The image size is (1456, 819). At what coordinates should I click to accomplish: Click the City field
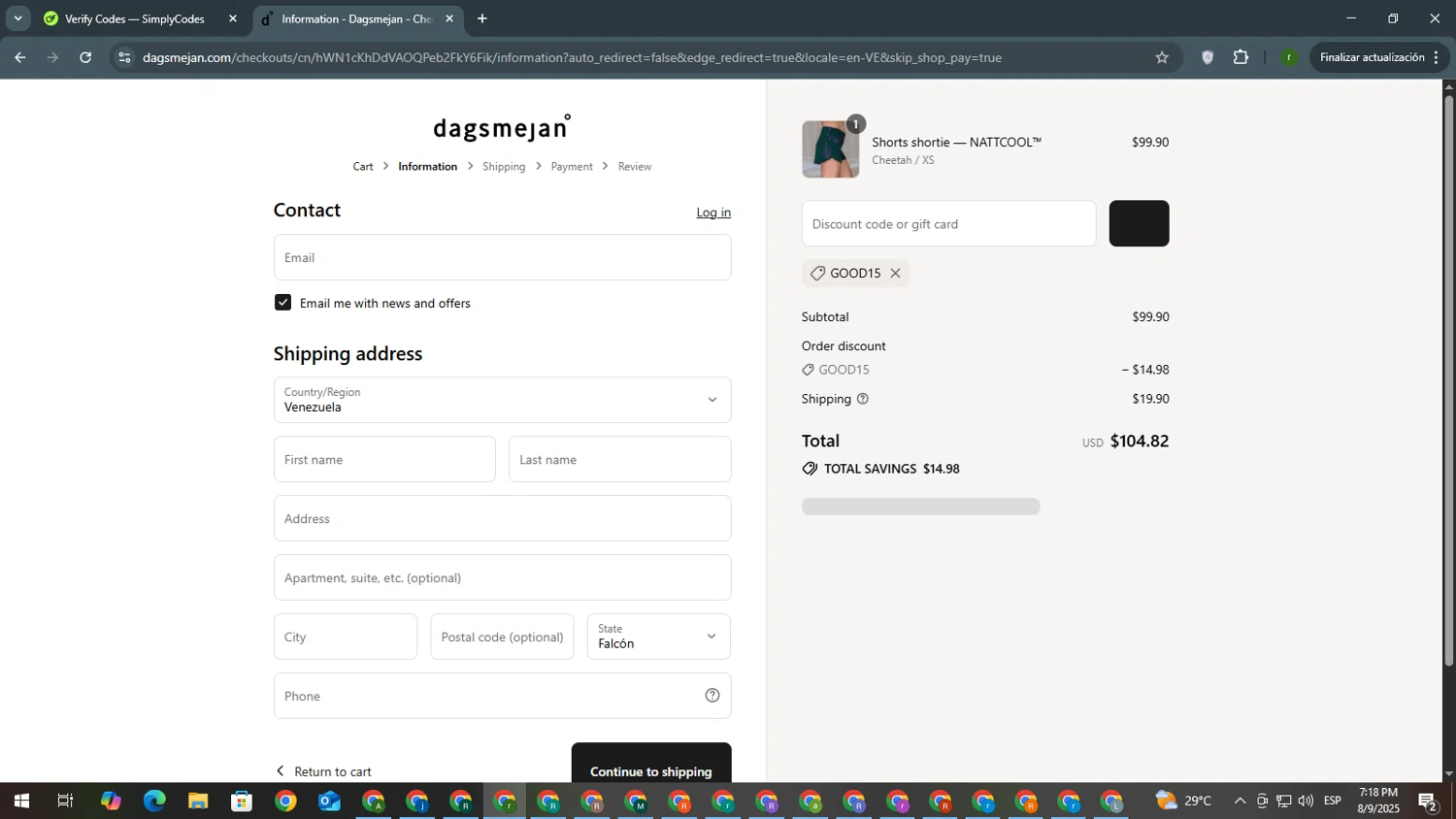345,637
